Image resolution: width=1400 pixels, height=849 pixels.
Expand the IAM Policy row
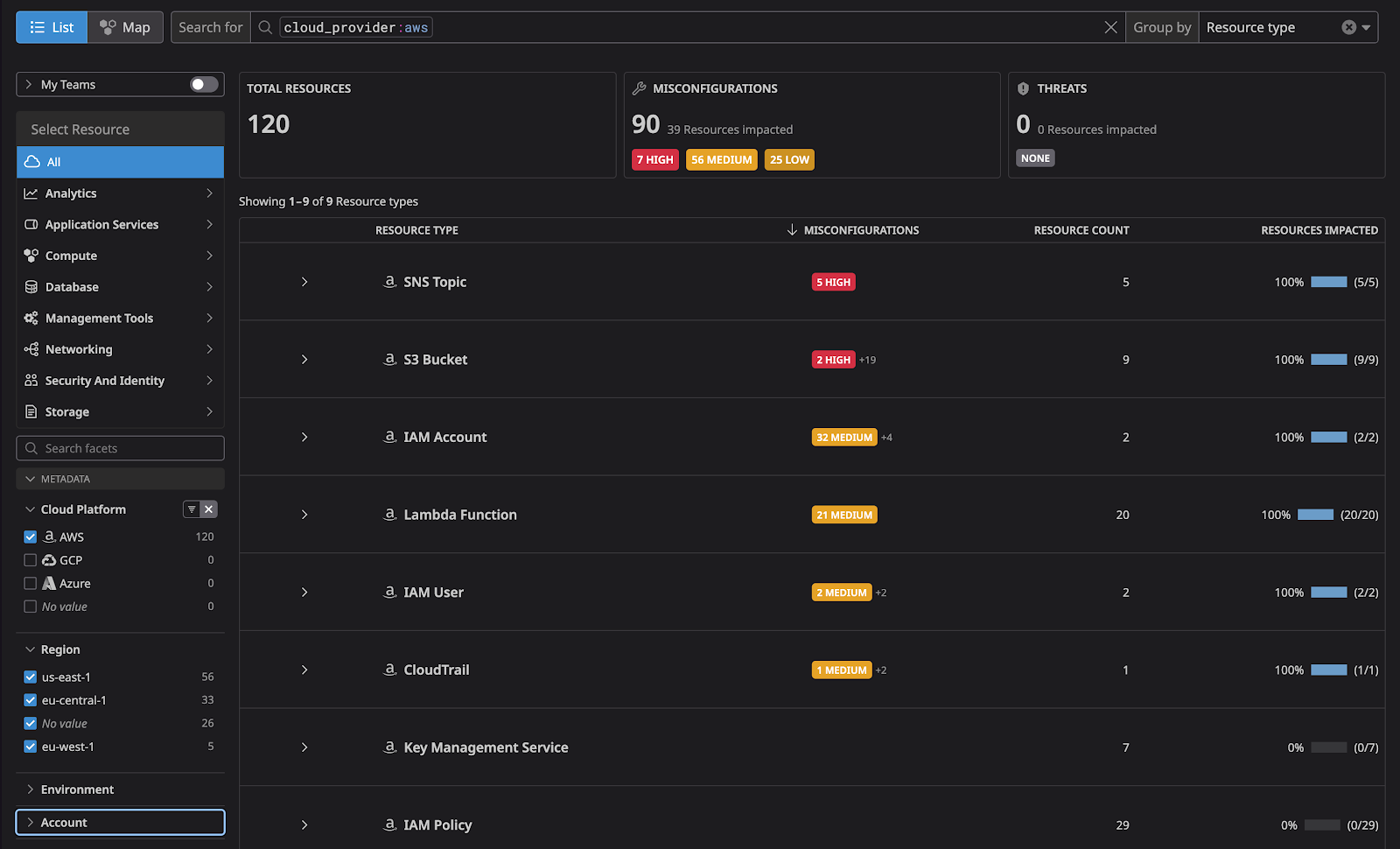tap(304, 824)
